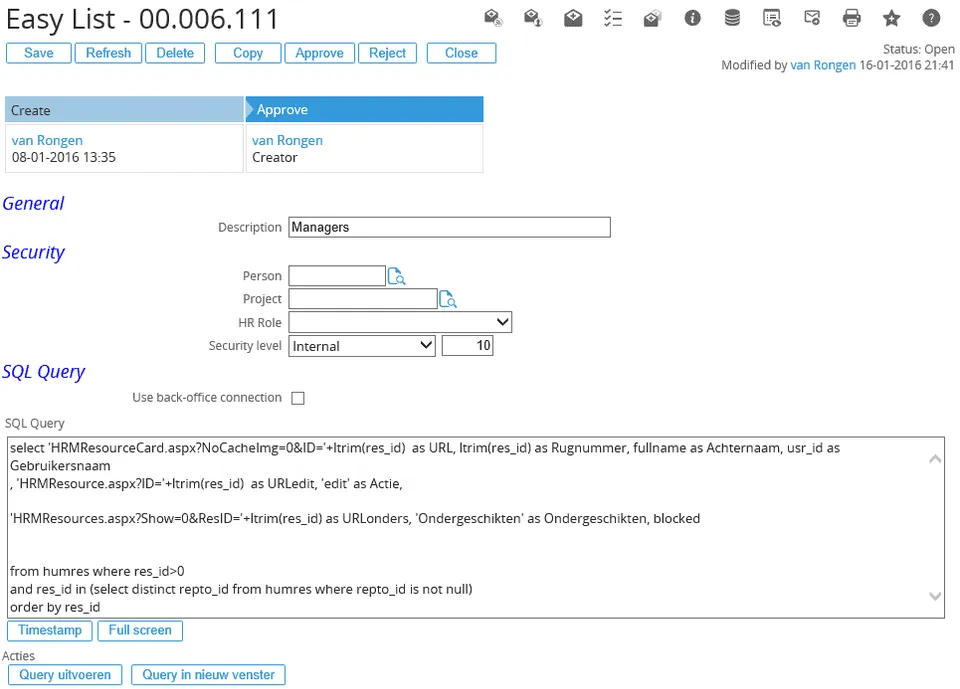Click the General section heading
Screen dimensions: 960x689
pyautogui.click(x=33, y=203)
